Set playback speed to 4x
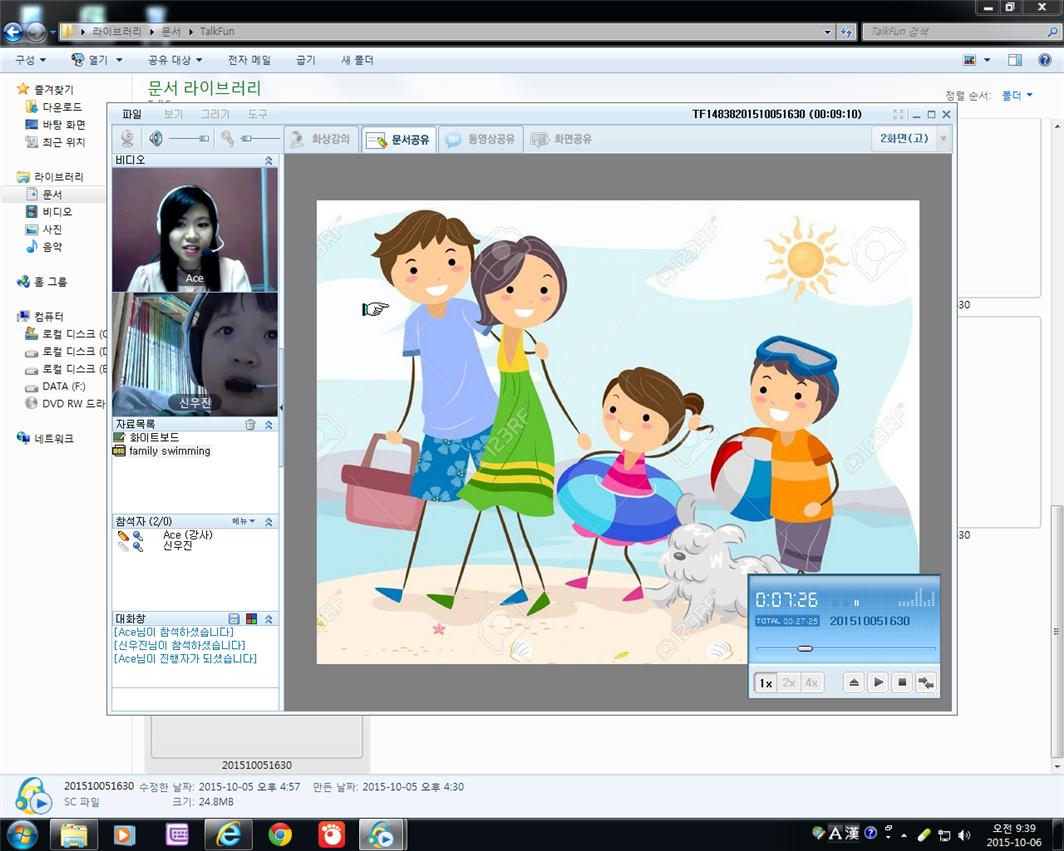This screenshot has height=851, width=1064. click(812, 683)
